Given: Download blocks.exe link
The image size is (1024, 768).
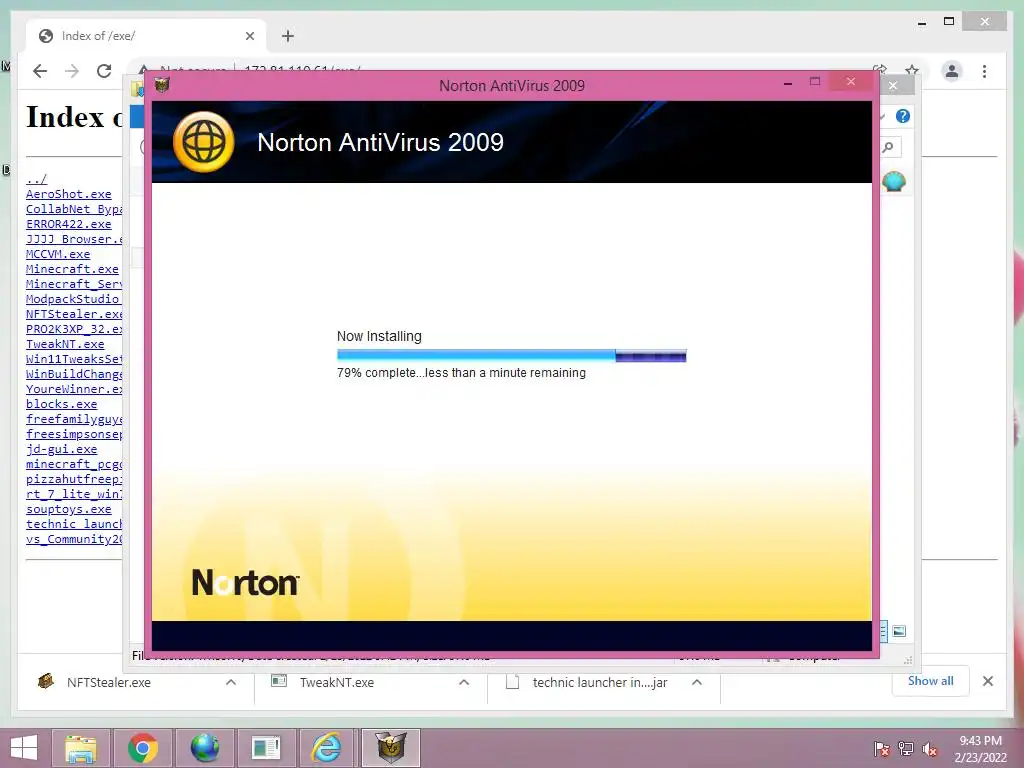Looking at the screenshot, I should pyautogui.click(x=61, y=404).
